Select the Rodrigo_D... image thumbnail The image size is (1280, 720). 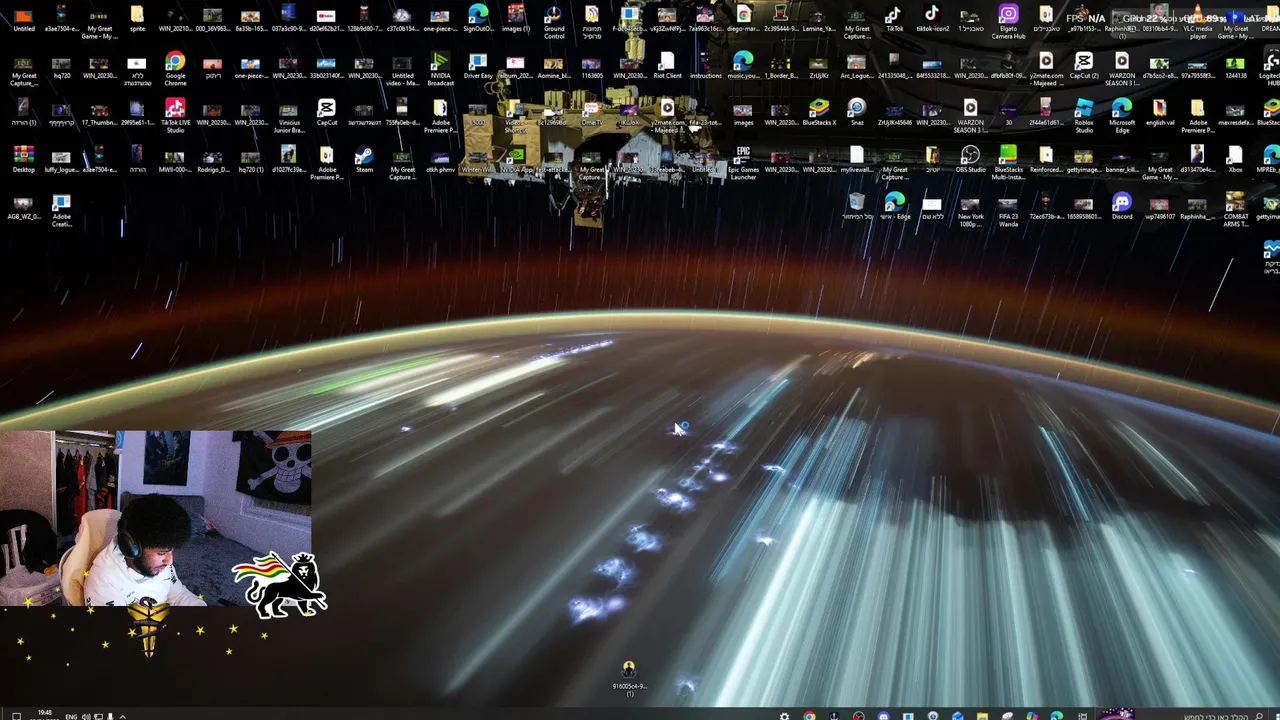tap(212, 160)
